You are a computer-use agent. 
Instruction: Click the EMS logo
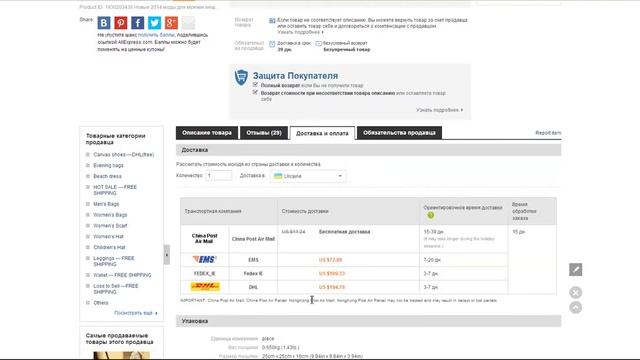click(x=204, y=259)
